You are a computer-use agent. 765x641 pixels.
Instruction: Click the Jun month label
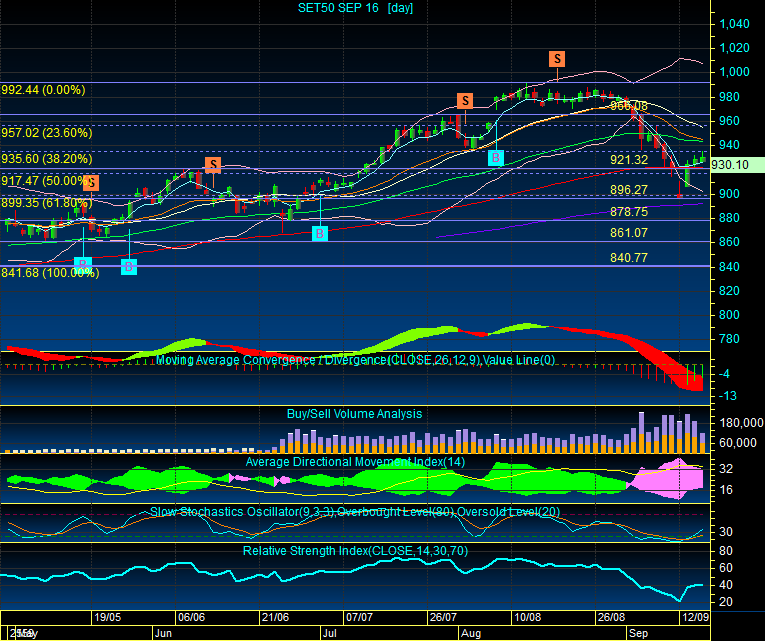click(x=163, y=633)
